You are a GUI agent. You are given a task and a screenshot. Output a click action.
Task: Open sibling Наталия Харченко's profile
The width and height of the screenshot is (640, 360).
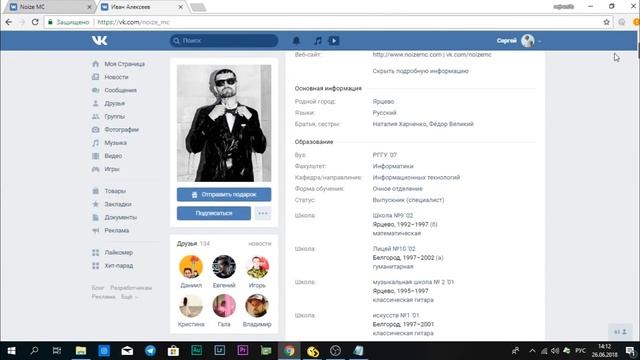coord(399,124)
